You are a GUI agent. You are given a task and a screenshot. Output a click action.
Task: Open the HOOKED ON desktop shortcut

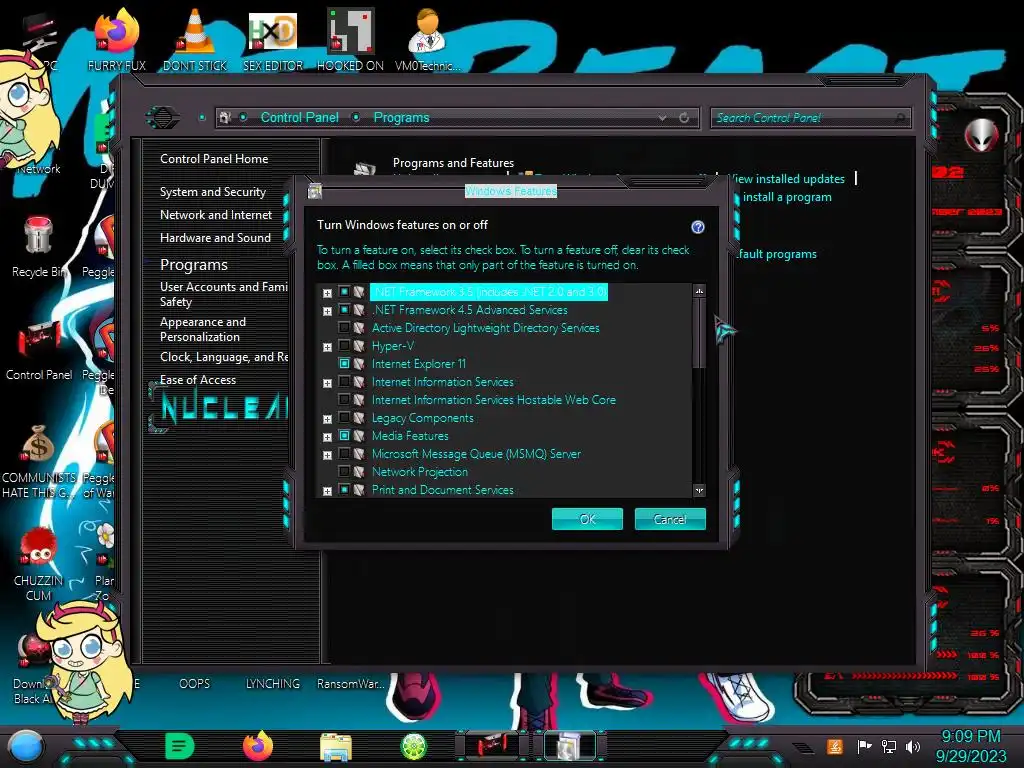coord(351,39)
